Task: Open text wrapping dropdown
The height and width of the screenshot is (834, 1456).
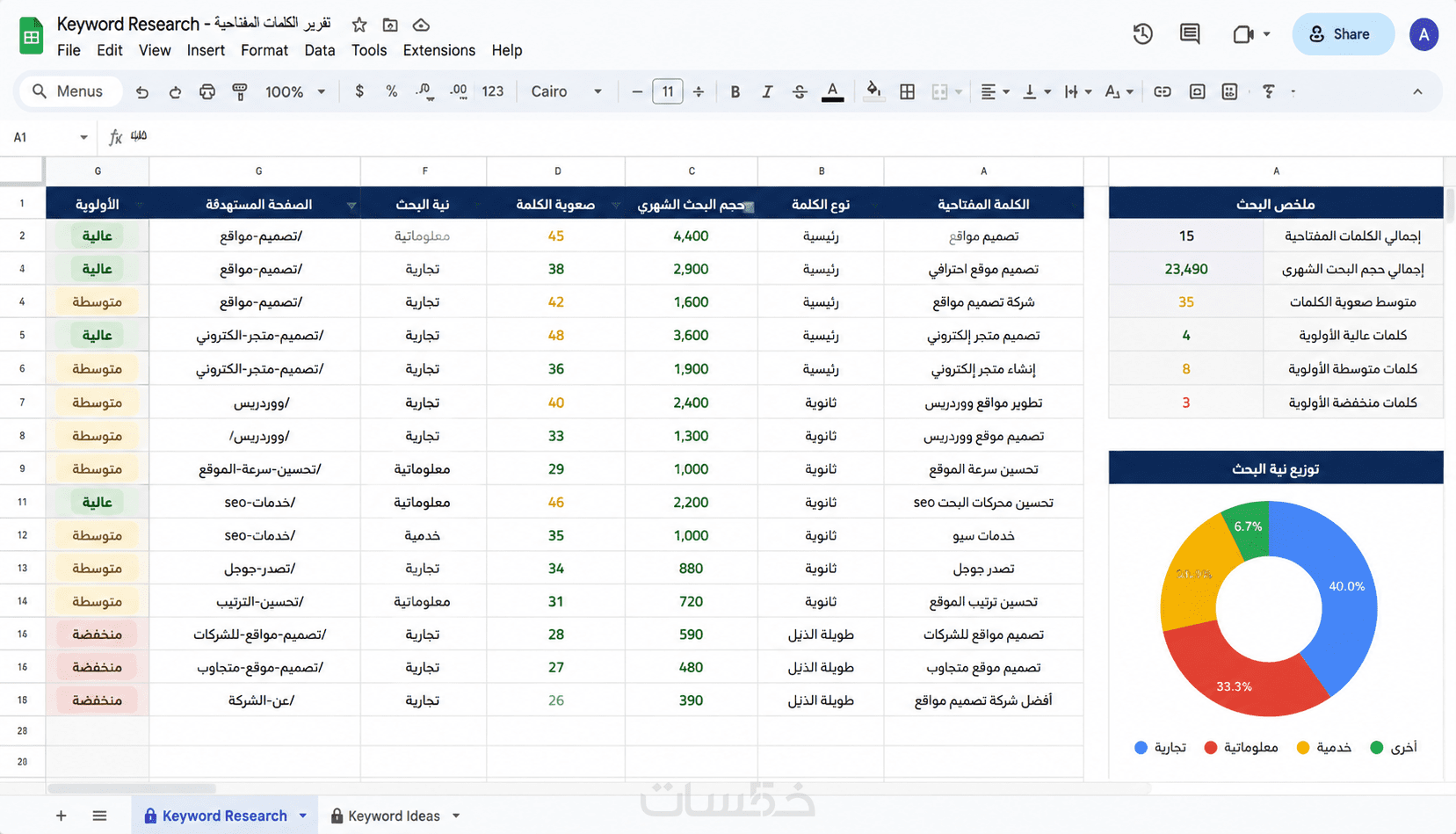Action: [1077, 91]
